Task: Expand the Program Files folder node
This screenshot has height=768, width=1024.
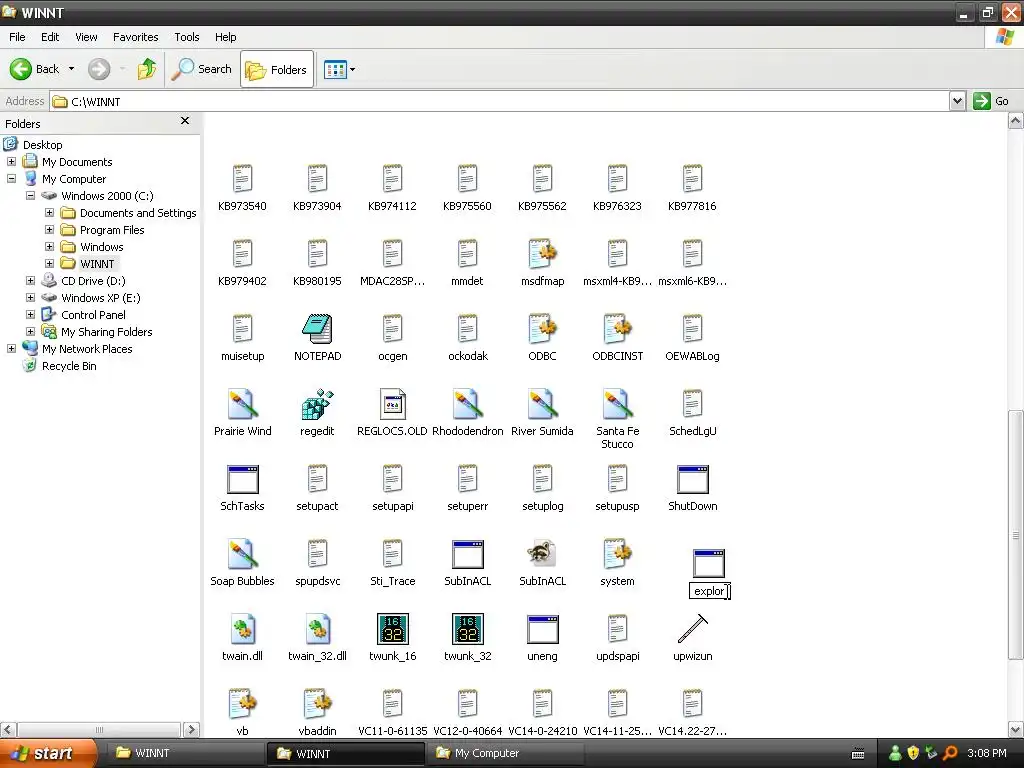Action: coord(49,229)
